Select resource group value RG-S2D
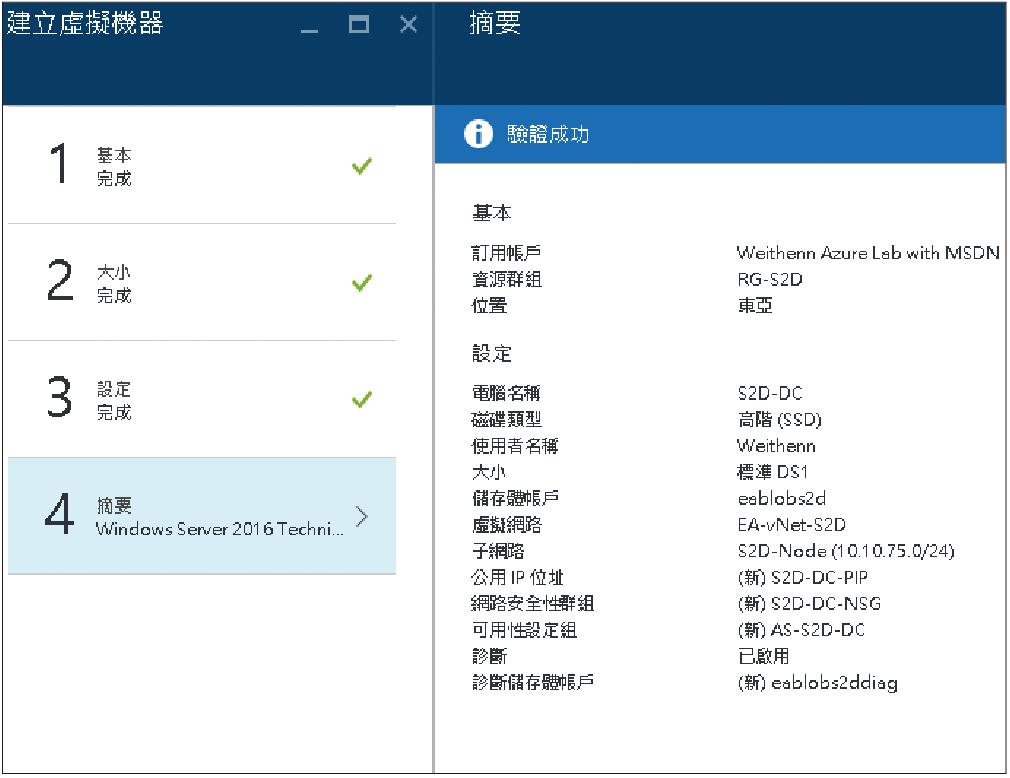The image size is (1010, 778). (770, 280)
